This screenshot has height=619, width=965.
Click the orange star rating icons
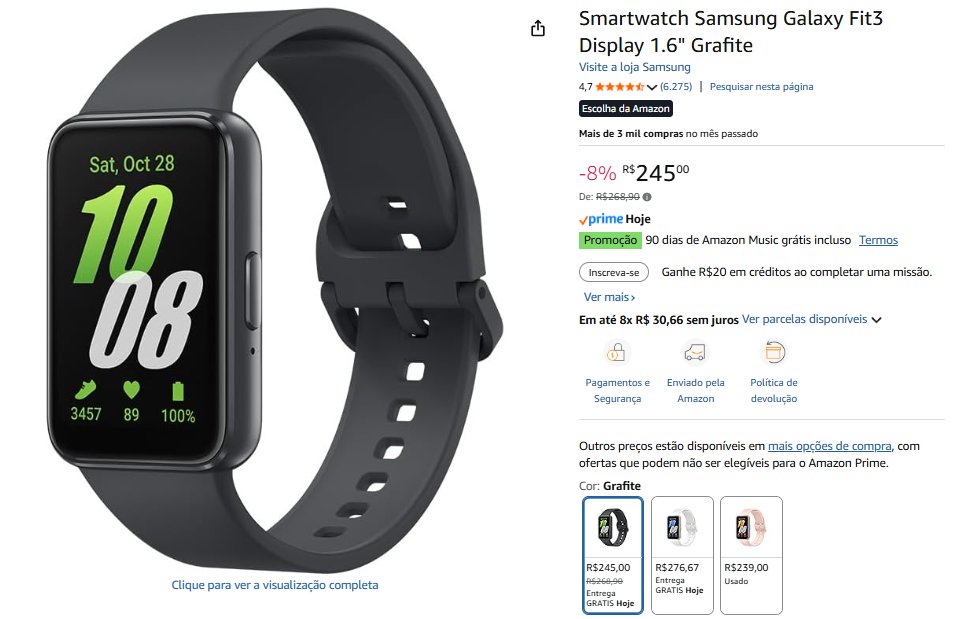click(620, 87)
